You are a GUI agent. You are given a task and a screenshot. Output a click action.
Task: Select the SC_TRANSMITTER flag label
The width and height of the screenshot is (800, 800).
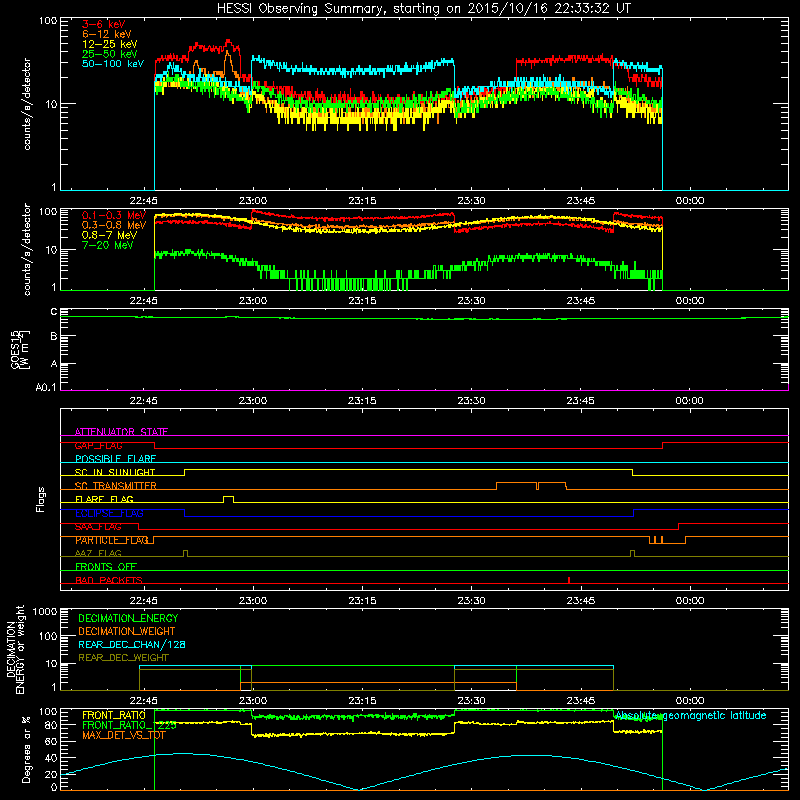[x=115, y=486]
